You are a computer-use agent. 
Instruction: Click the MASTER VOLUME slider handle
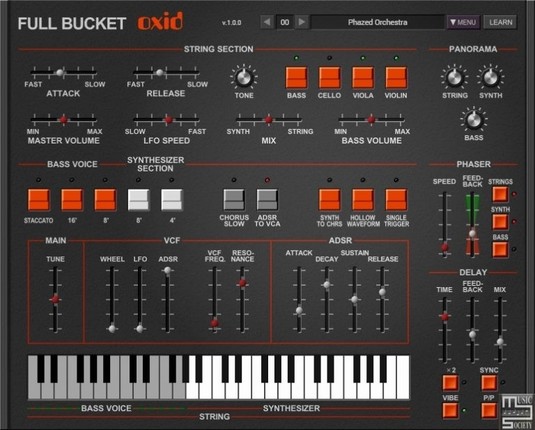(x=63, y=119)
